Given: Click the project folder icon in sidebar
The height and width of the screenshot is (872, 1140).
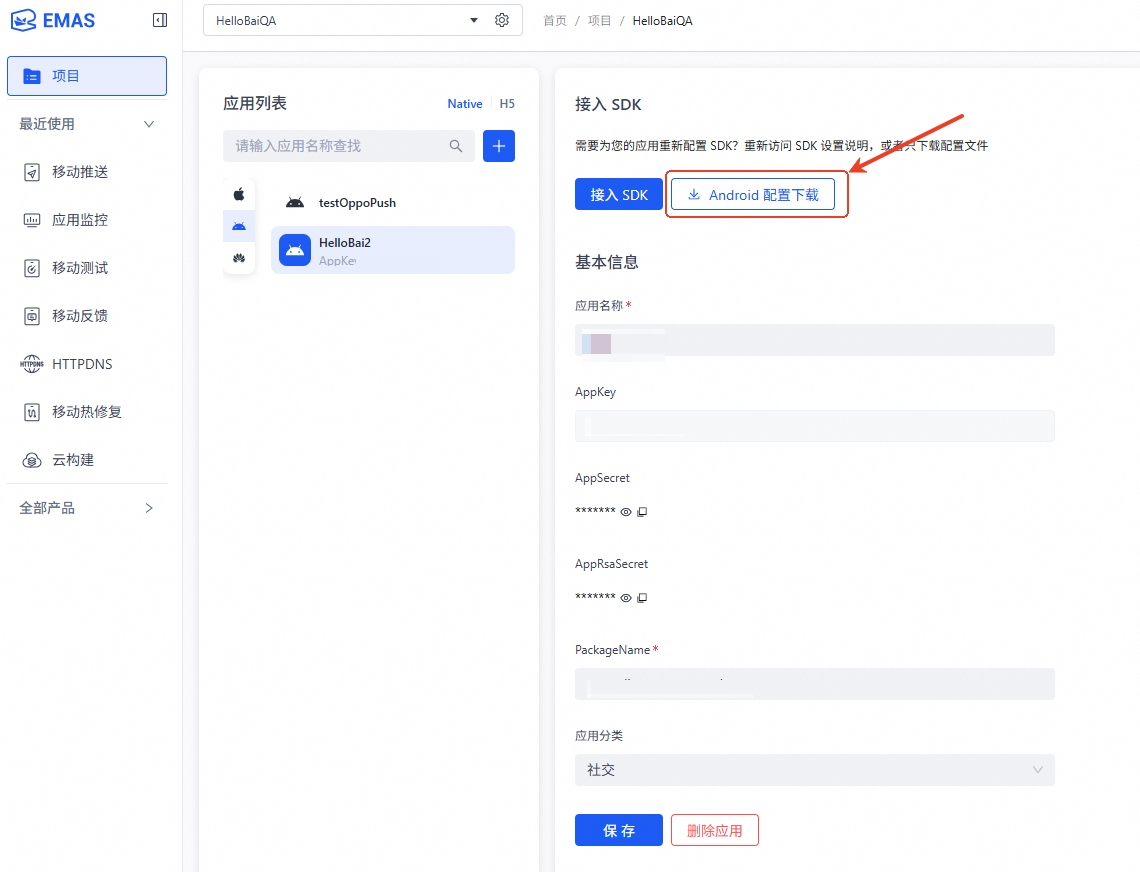Looking at the screenshot, I should tap(32, 76).
